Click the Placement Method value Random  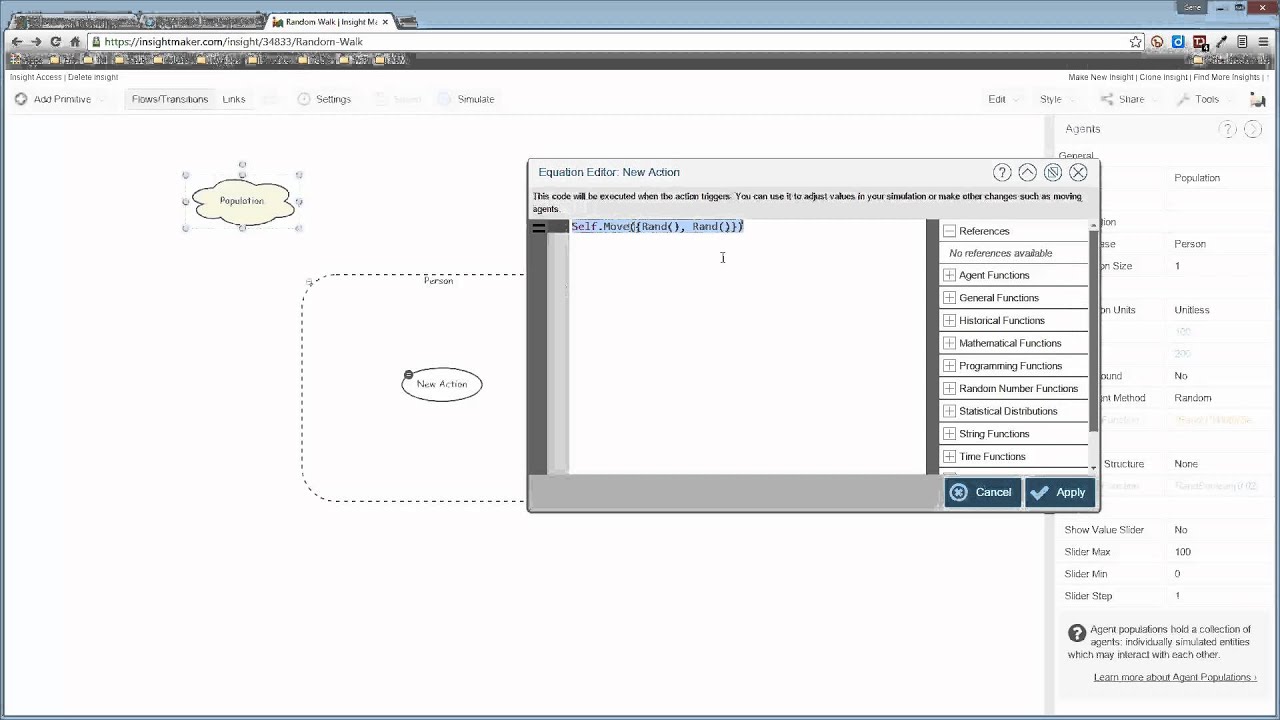coord(1193,398)
